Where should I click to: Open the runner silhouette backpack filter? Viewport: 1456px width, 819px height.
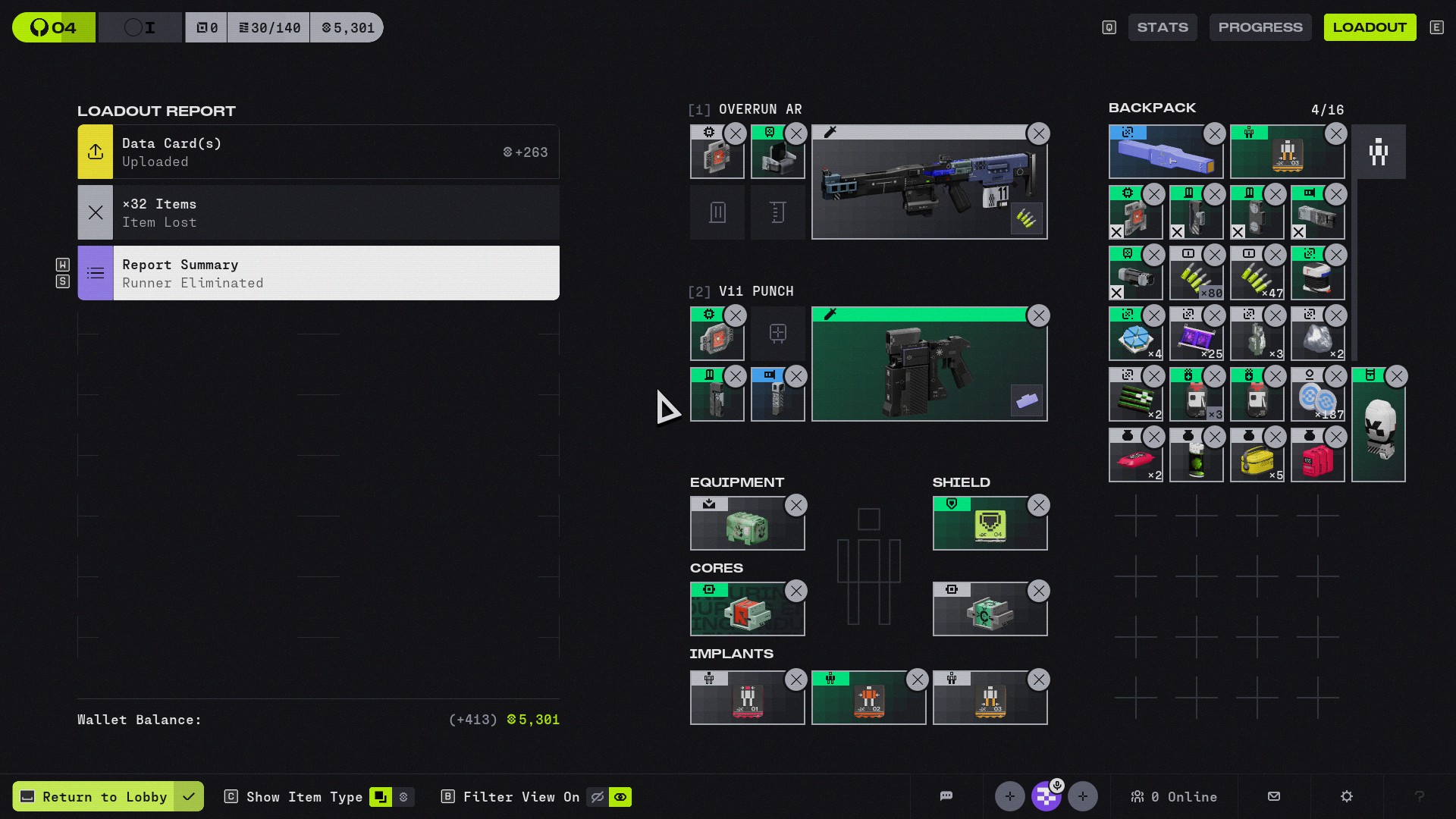[x=1378, y=152]
